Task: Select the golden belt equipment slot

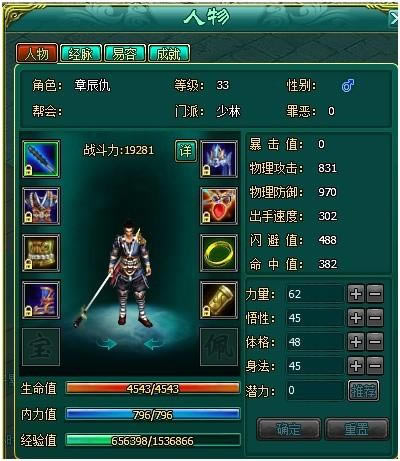Action: pyautogui.click(x=41, y=253)
